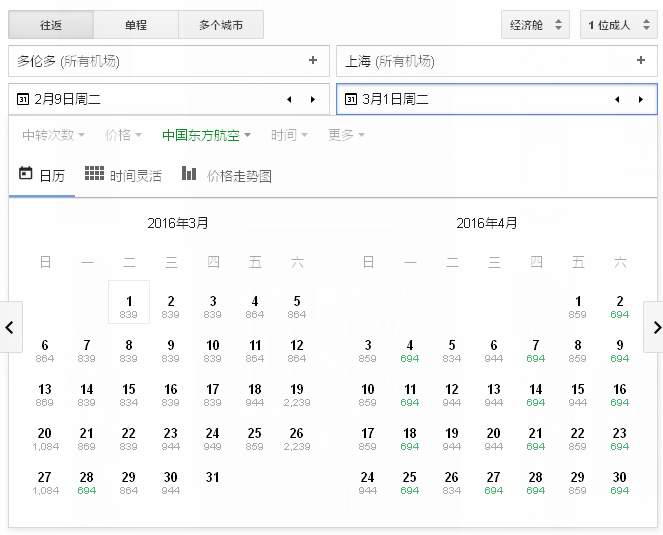Open the 更多 more filters dropdown
The height and width of the screenshot is (535, 663).
coord(346,135)
